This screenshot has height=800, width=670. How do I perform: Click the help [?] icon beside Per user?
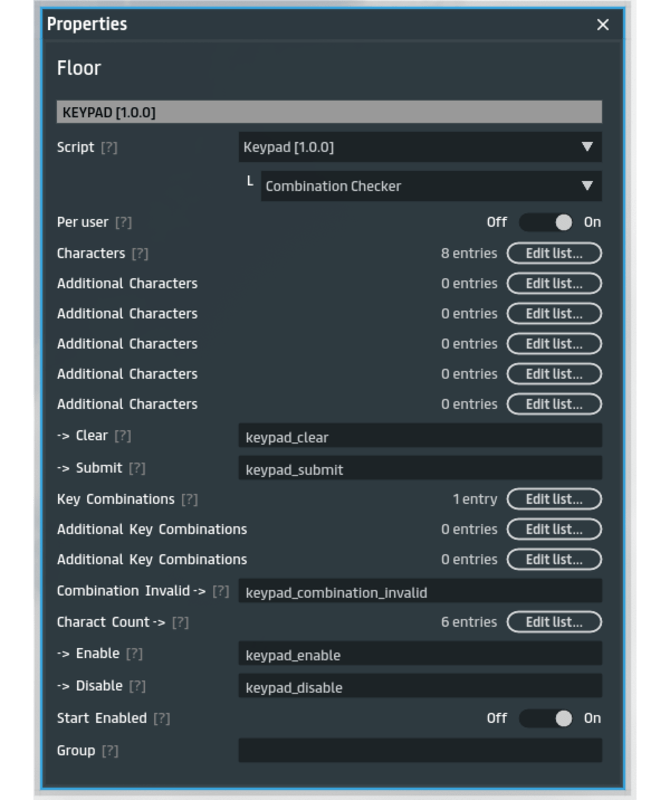123,223
